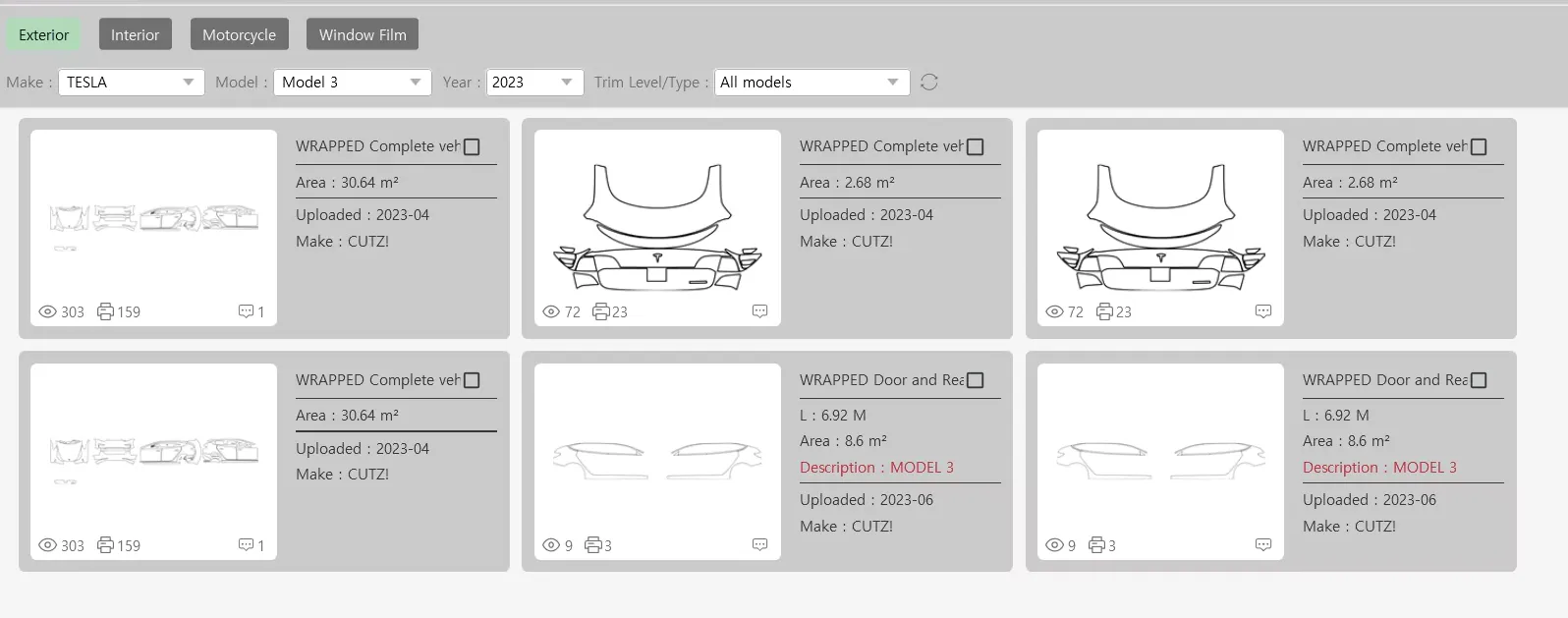Viewport: 1568px width, 618px height.
Task: Click L : 6.92 M on bottom-middle card
Action: [x=833, y=416]
